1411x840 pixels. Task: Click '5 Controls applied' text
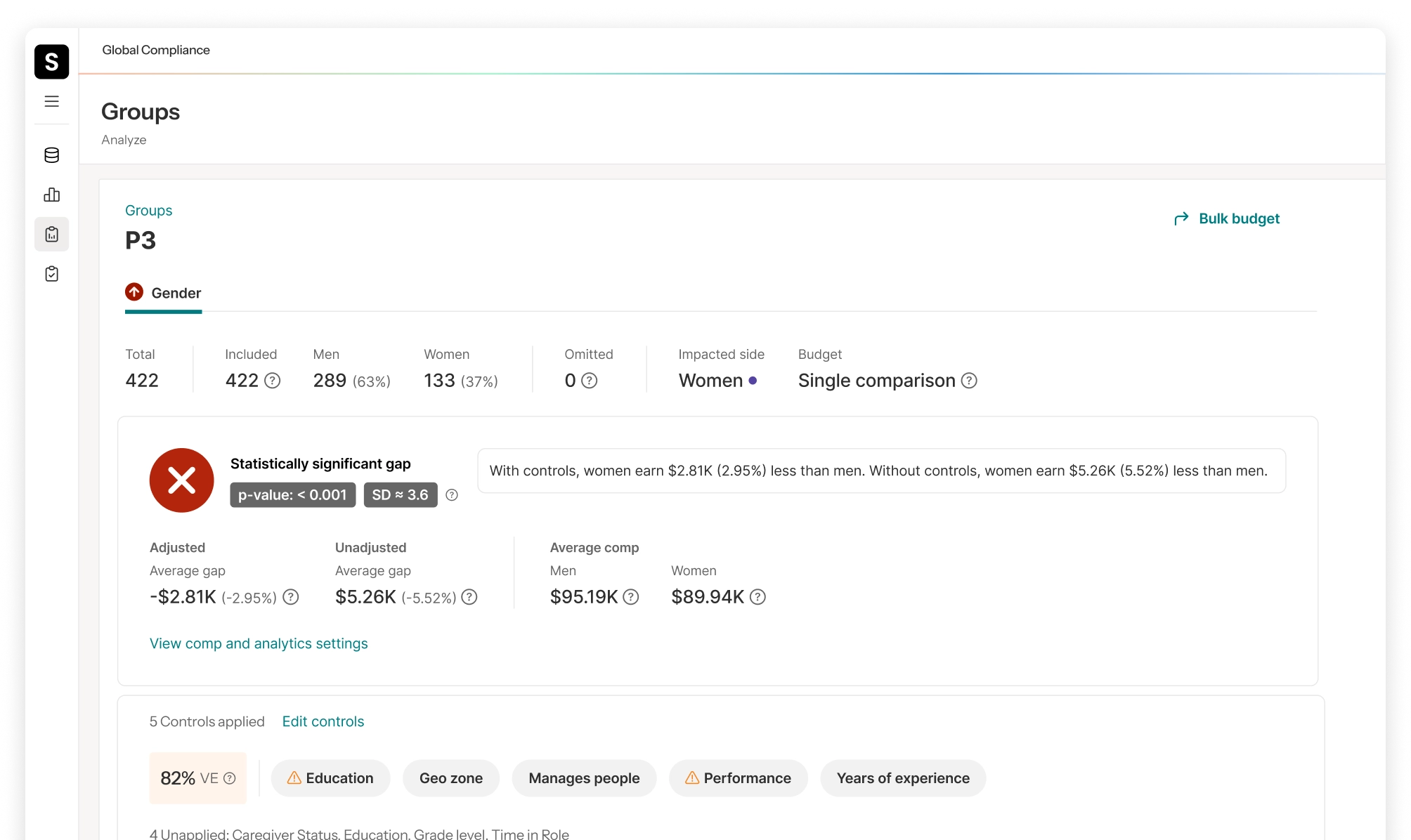tap(207, 721)
